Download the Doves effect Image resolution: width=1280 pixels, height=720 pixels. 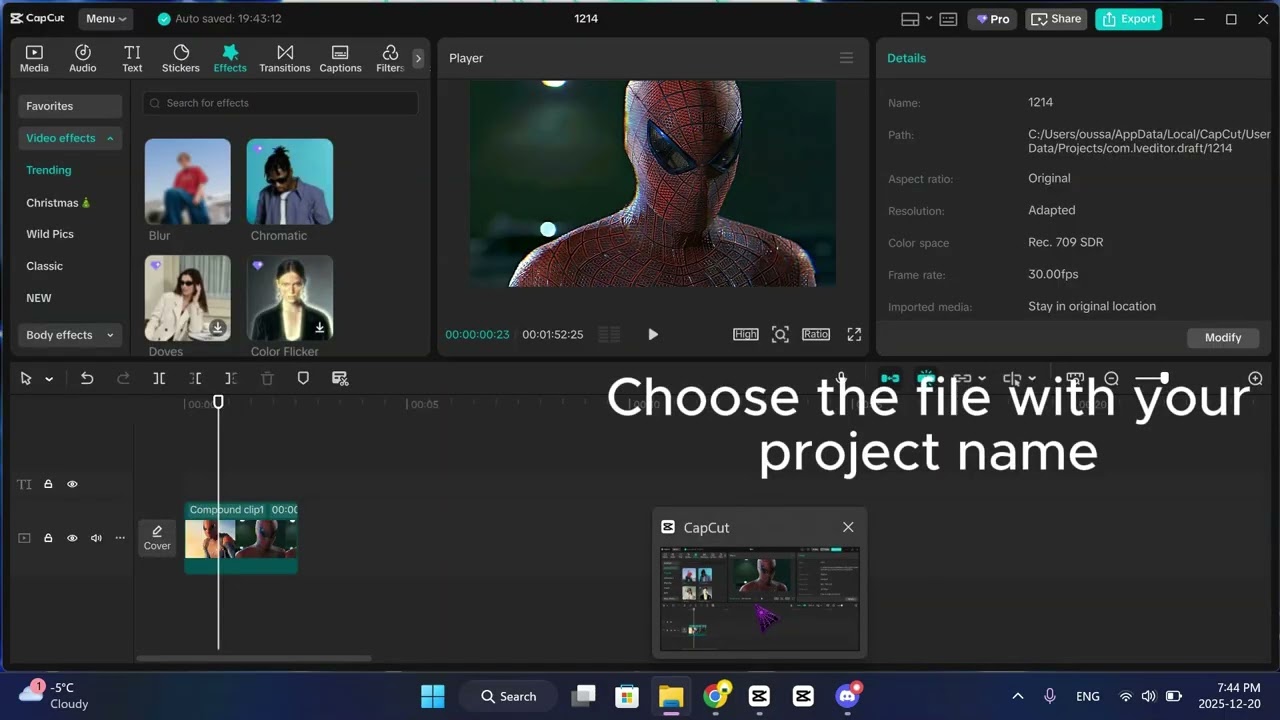coord(217,328)
